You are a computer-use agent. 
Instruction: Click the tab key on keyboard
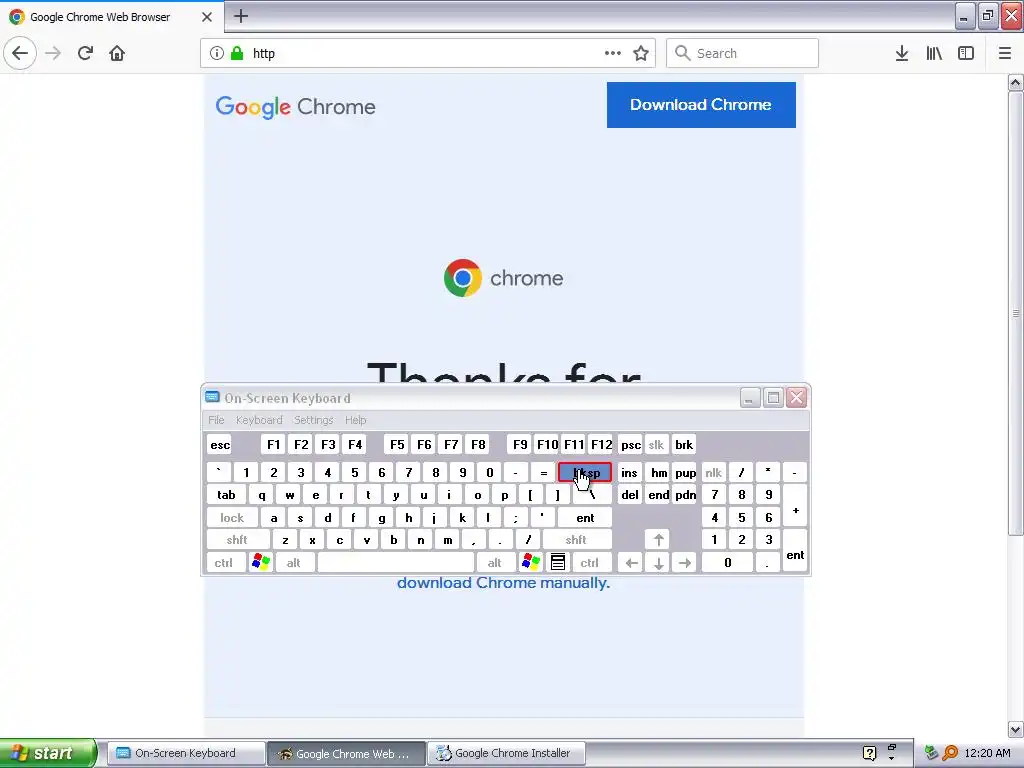pos(227,495)
